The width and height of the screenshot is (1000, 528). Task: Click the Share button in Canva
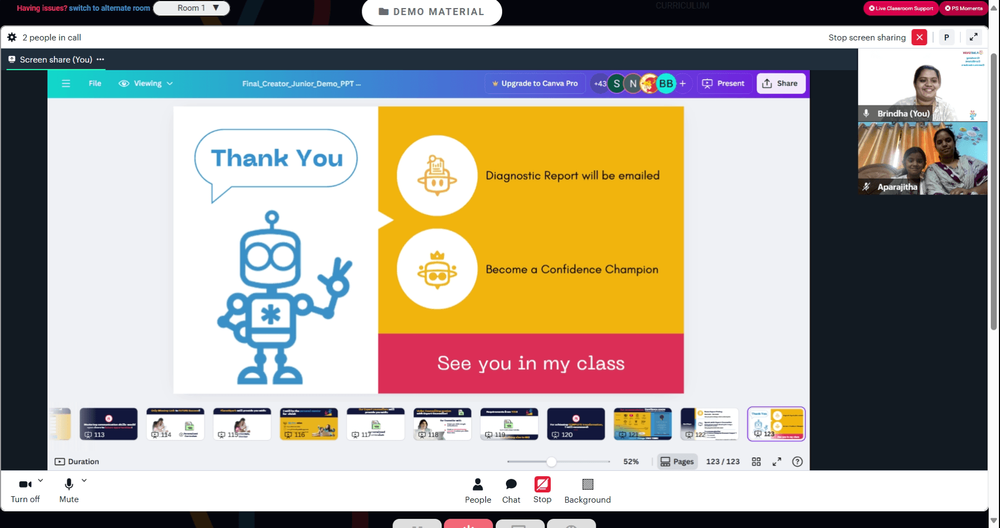(x=781, y=84)
